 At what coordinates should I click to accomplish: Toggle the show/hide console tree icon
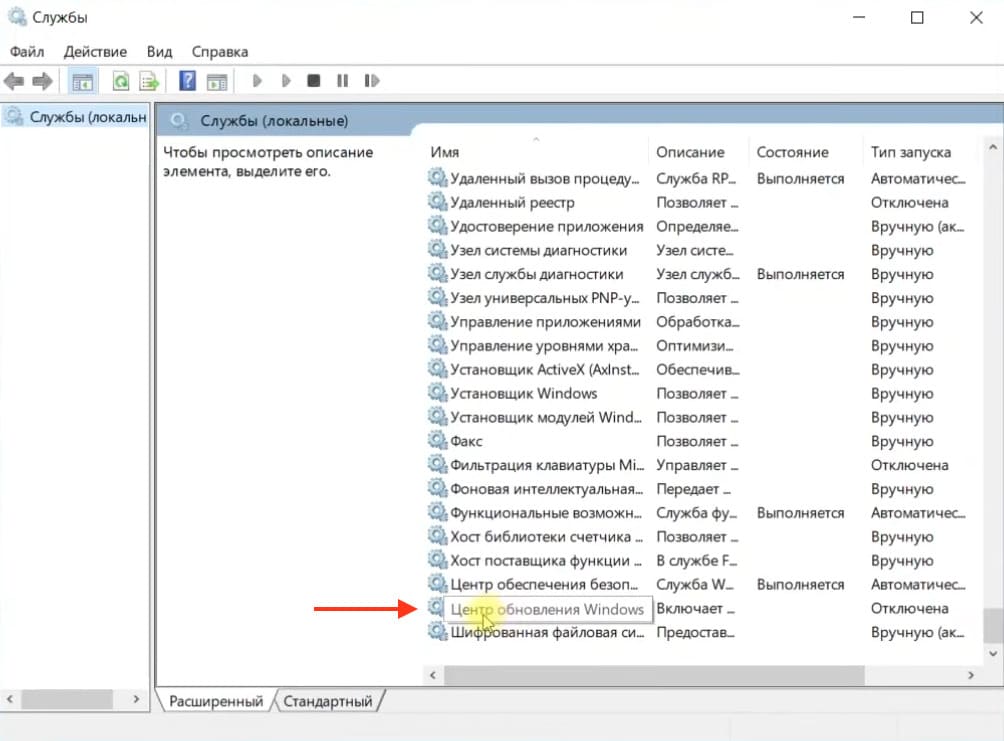tap(83, 81)
